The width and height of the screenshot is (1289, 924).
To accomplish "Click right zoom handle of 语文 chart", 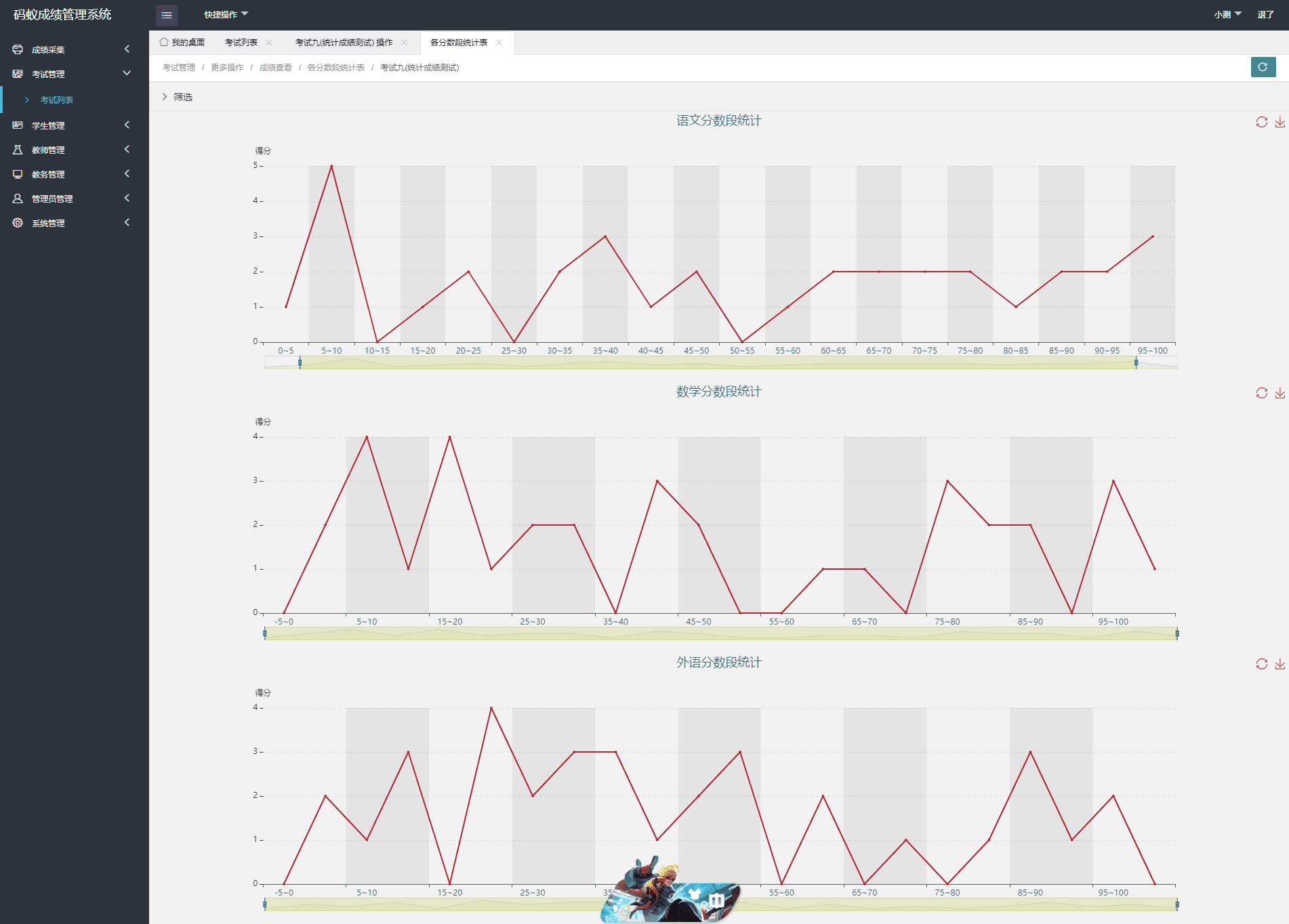I will click(1136, 363).
